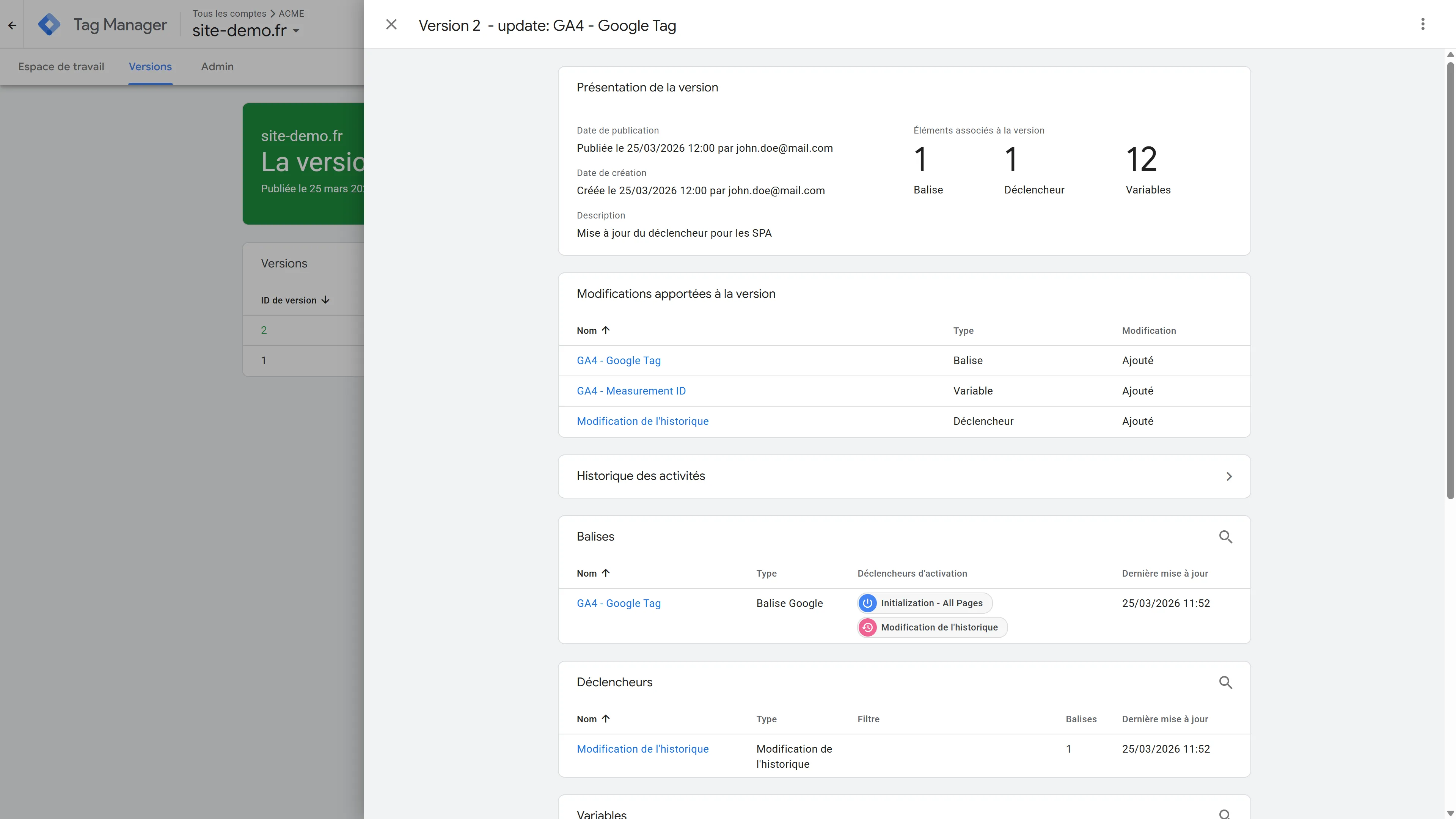Open Modification de l'historique in modifications table
The width and height of the screenshot is (1456, 819).
(x=642, y=421)
